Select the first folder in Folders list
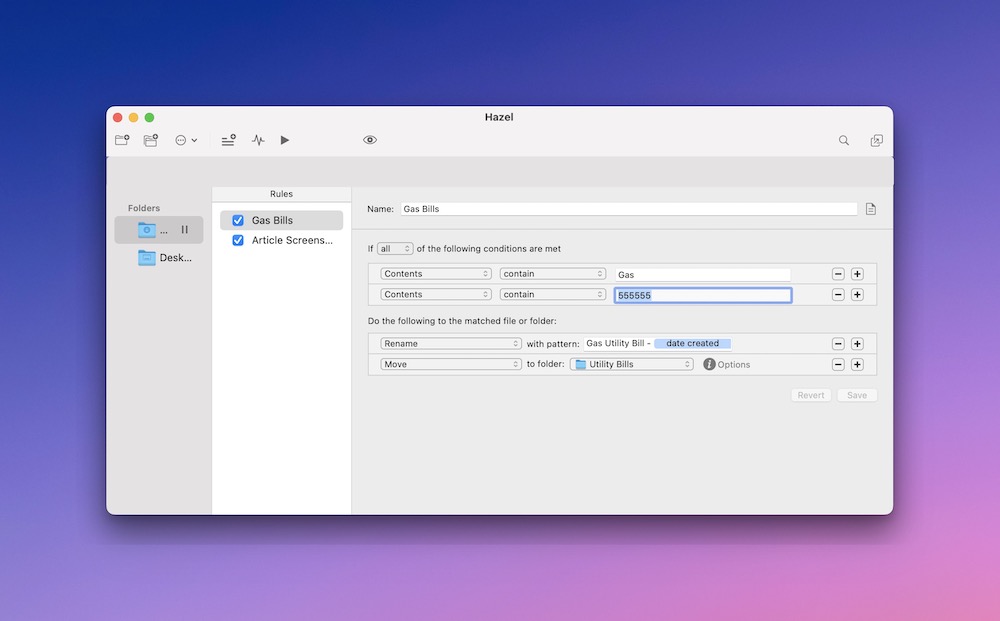 [x=159, y=230]
